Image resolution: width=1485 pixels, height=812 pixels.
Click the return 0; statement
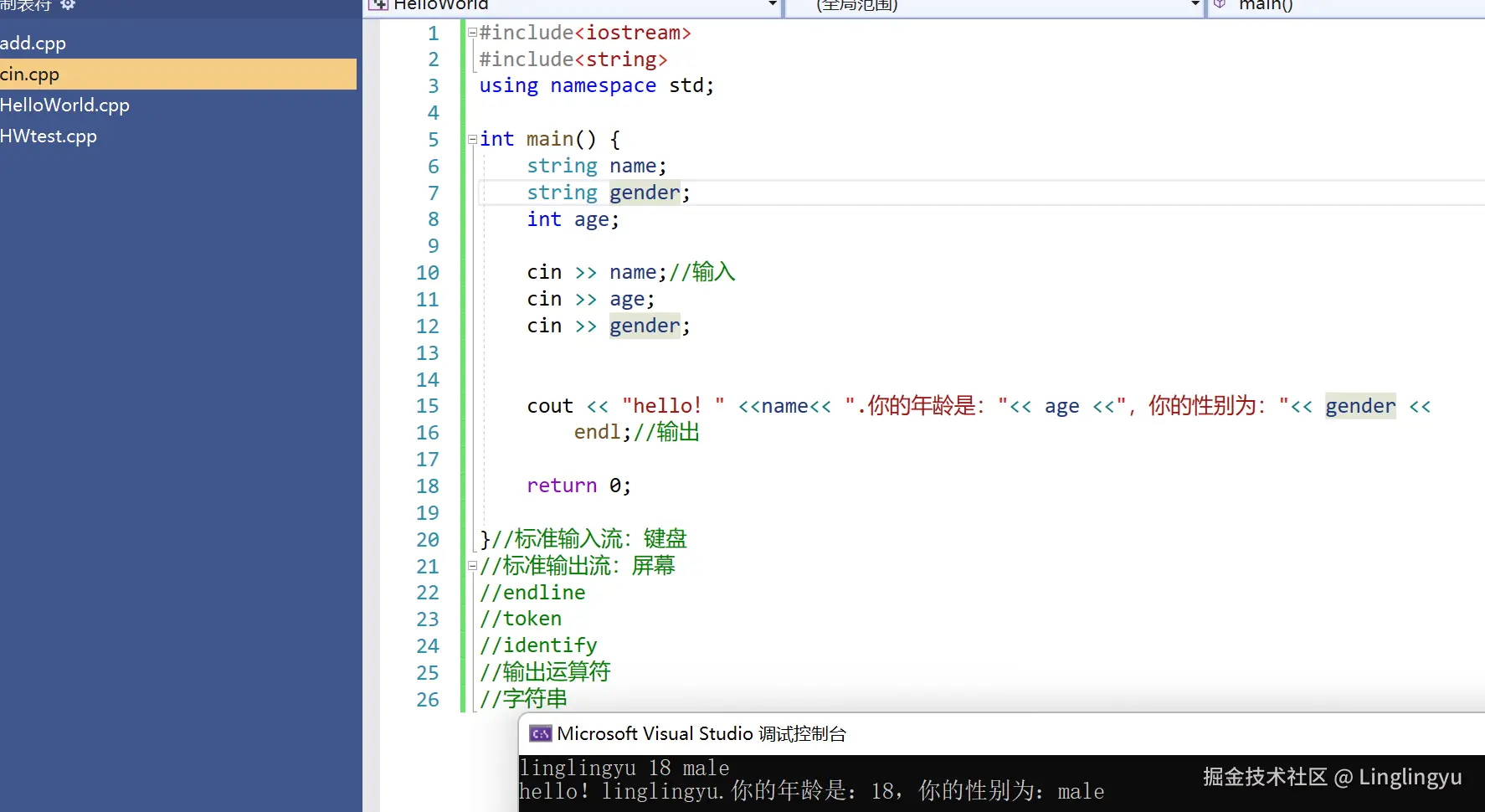coord(578,486)
